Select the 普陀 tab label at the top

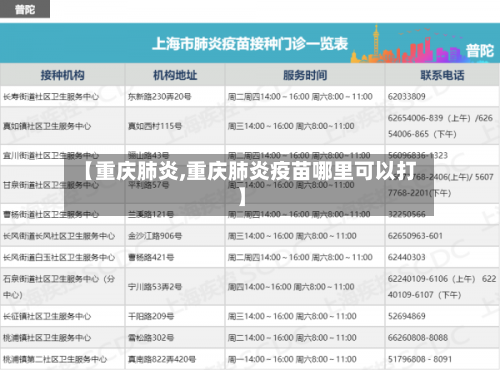coord(25,9)
